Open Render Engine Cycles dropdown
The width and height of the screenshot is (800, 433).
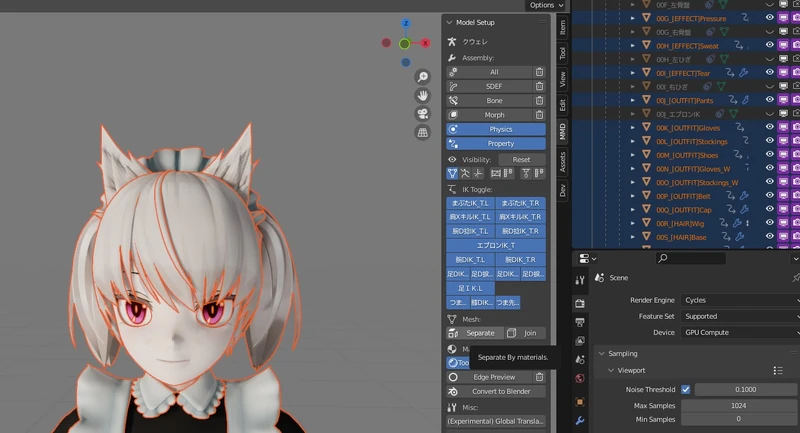coord(740,300)
